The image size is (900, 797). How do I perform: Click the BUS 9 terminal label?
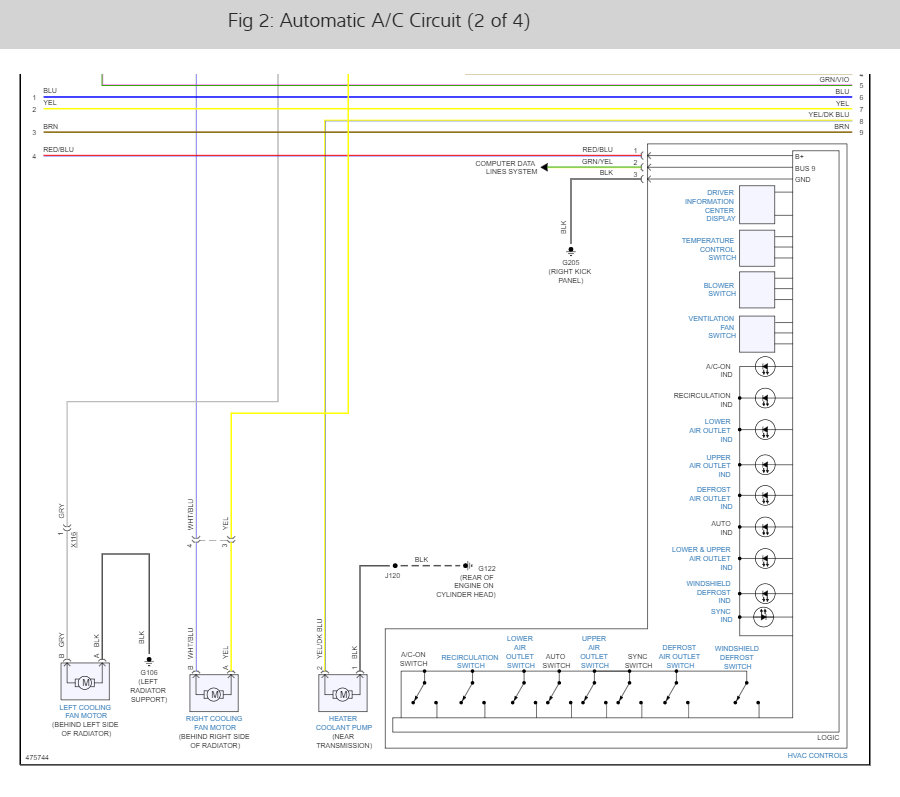[805, 169]
